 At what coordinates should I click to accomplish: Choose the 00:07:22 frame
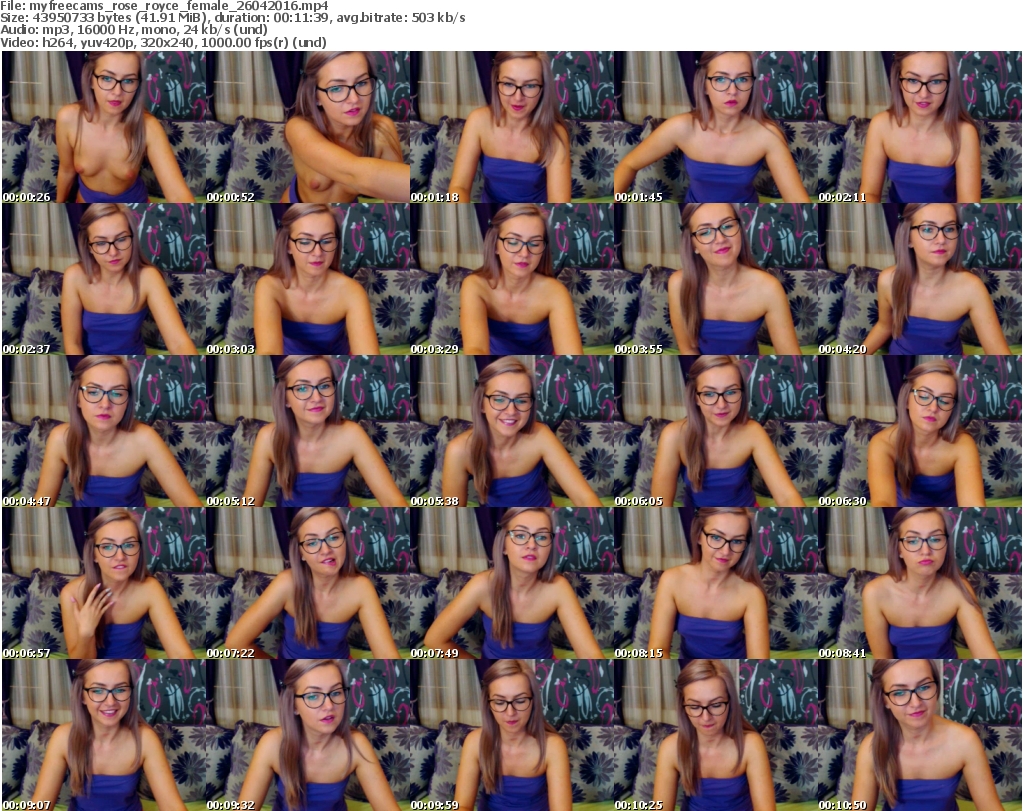click(308, 583)
